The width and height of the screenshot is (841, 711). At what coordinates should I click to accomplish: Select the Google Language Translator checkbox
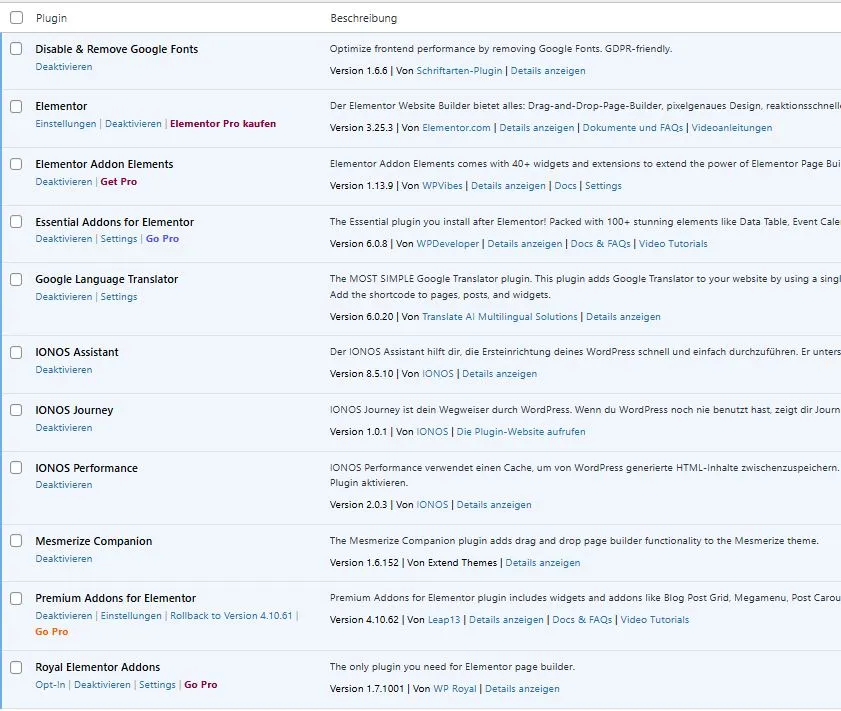(16, 279)
